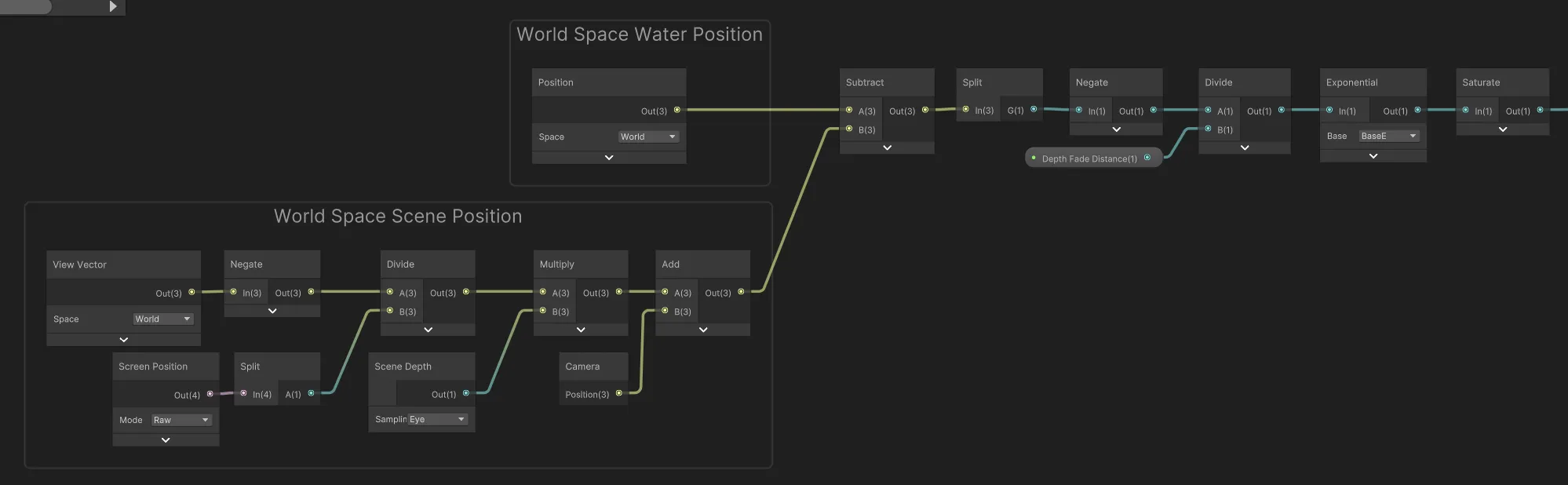
Task: Expand the Multiply node preview chevron
Action: 581,330
